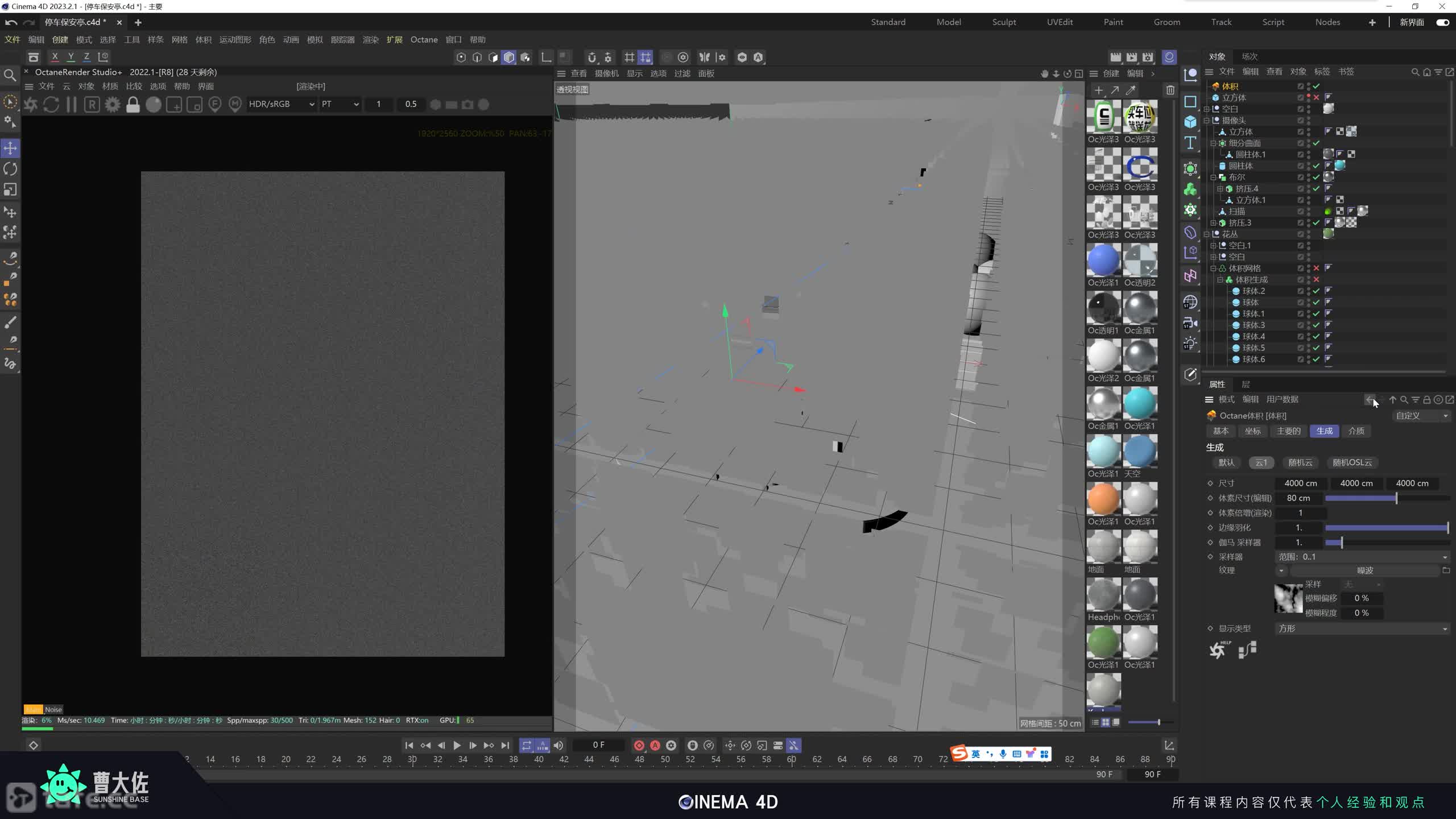Image resolution: width=1456 pixels, height=819 pixels.
Task: Open the 显示类型 方形 dropdown
Action: pos(1362,628)
